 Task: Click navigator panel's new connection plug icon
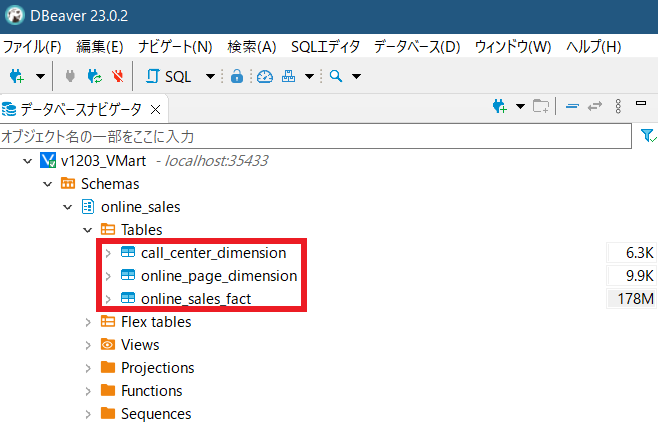500,106
